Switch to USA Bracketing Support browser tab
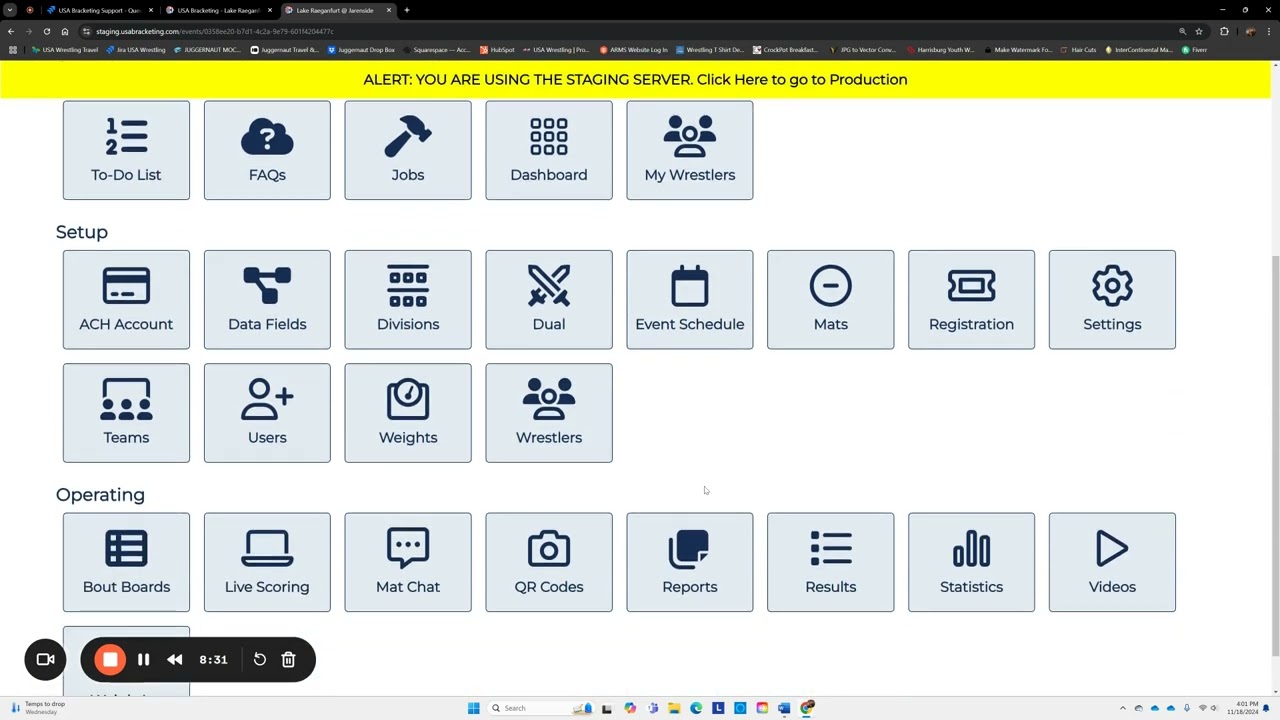The image size is (1280, 720). (x=98, y=10)
